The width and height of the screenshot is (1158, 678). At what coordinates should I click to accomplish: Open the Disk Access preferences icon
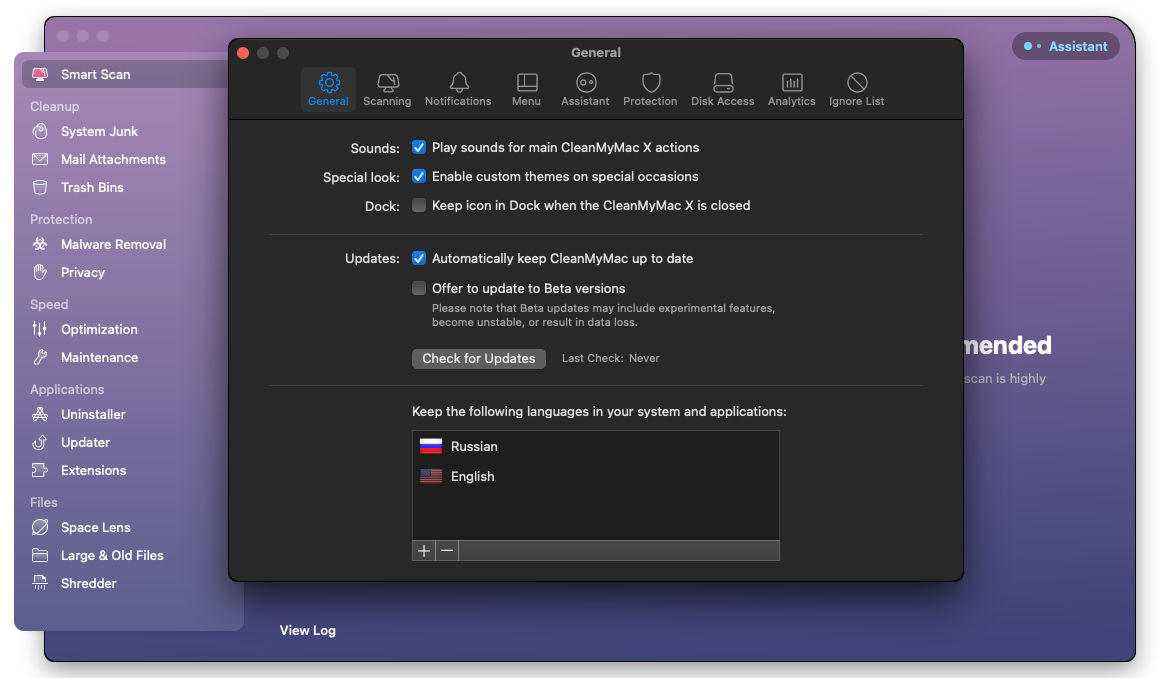click(722, 83)
